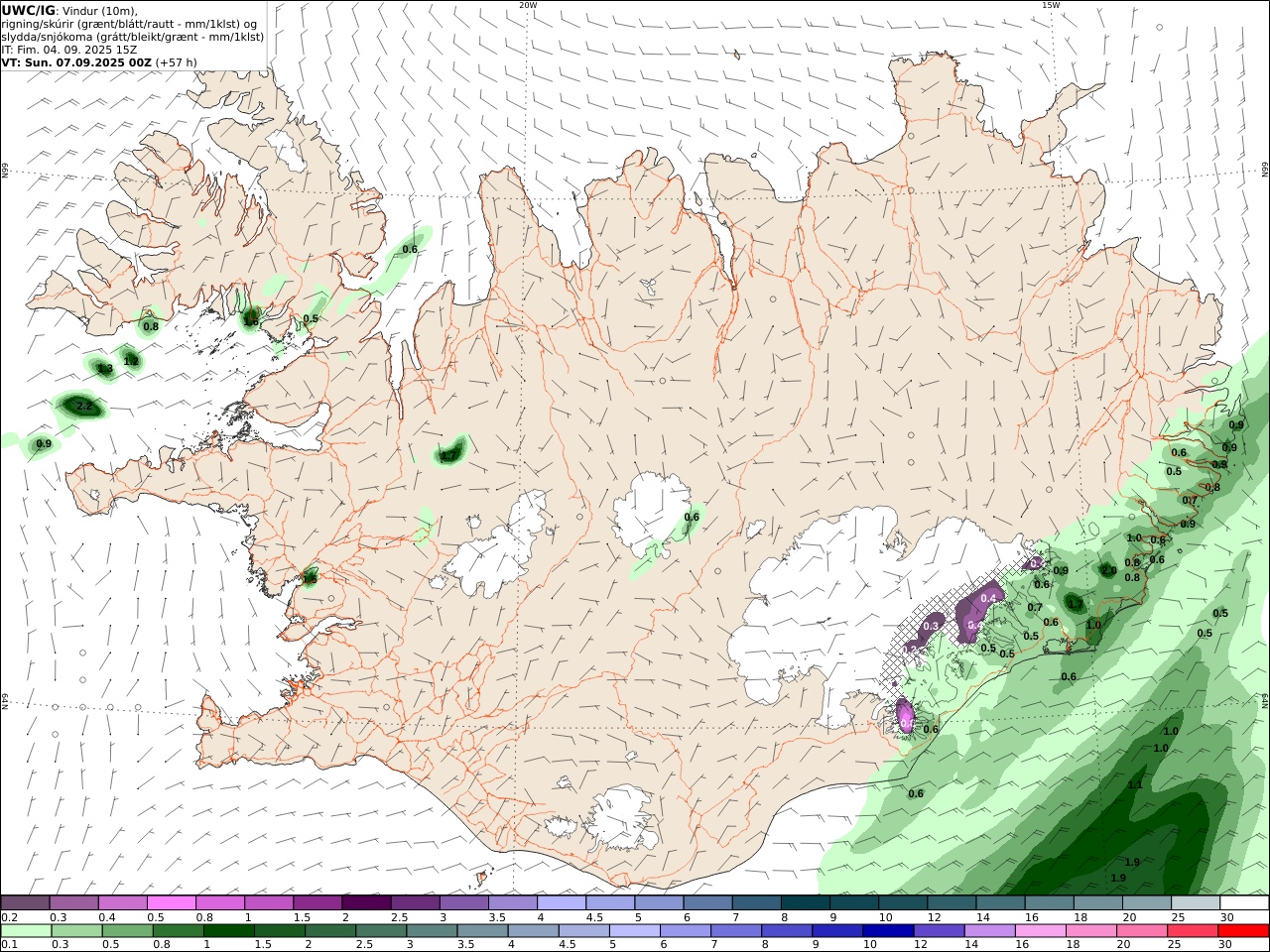Click the UWC/IG title text
1270x952 pixels.
[29, 10]
